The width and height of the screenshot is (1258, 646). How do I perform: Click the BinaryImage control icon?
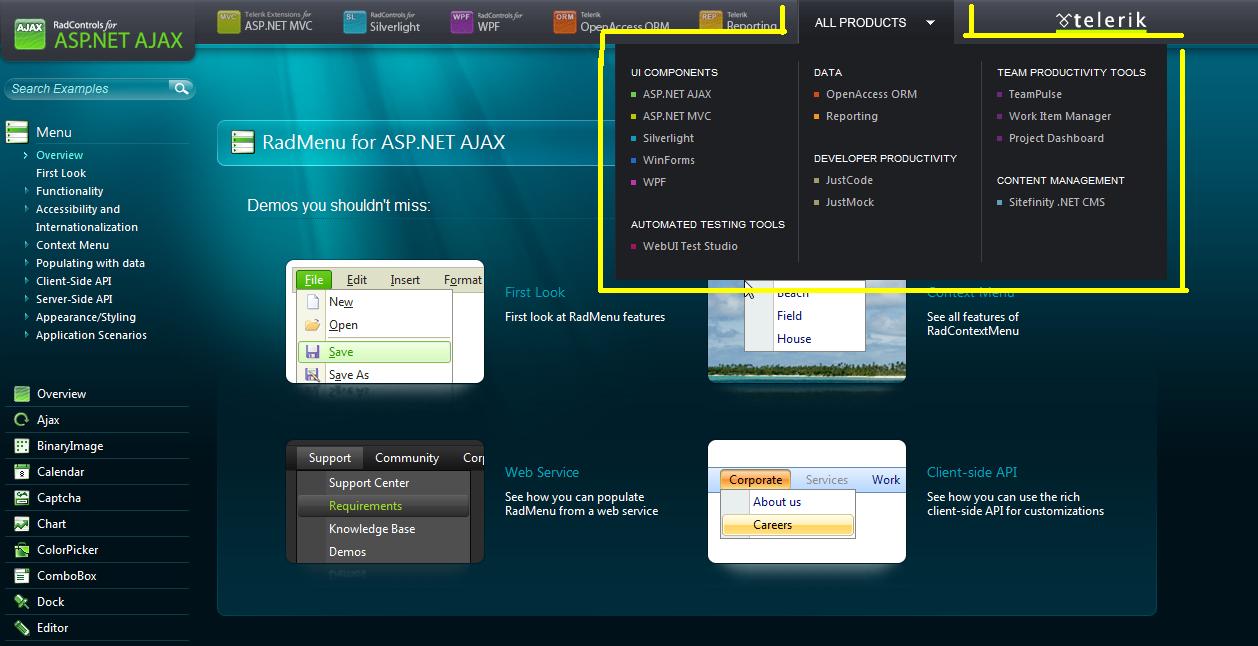tap(21, 446)
